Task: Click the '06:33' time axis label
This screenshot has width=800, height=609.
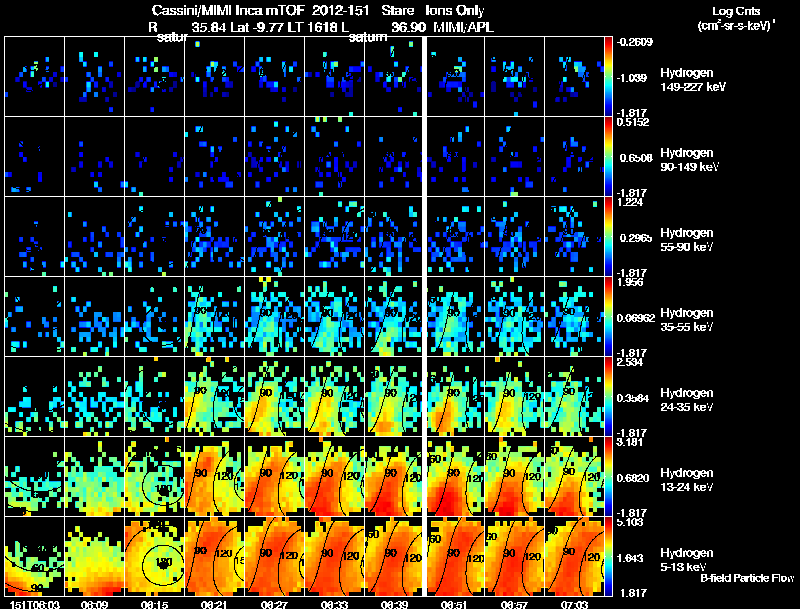Action: point(335,604)
